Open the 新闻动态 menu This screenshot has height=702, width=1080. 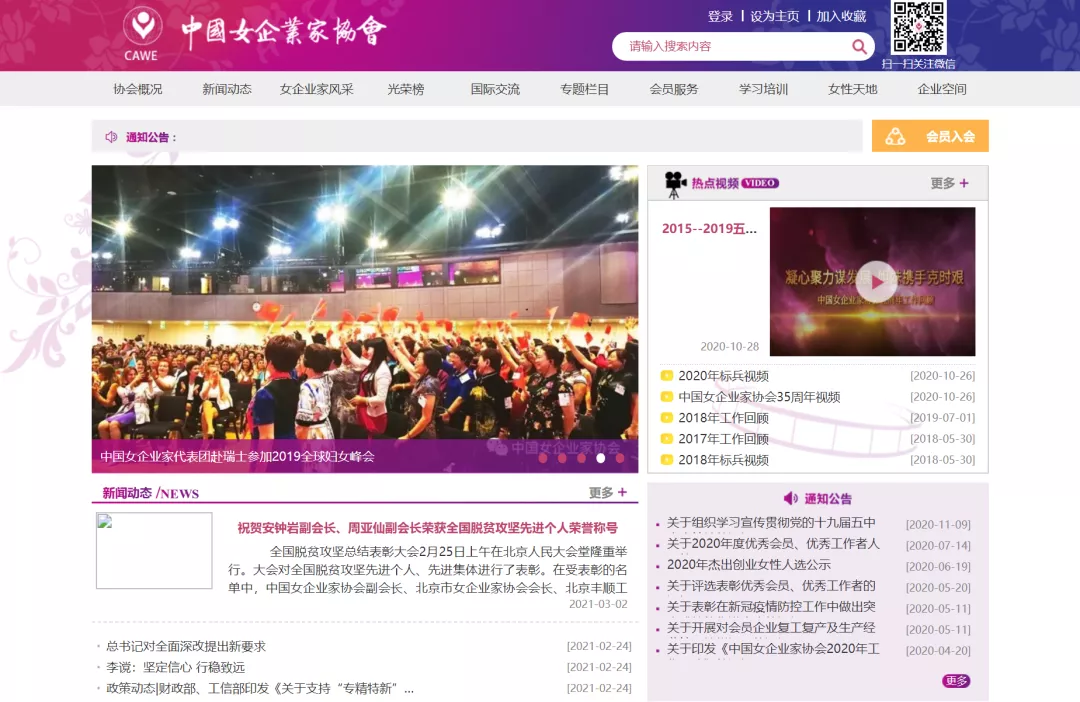point(227,89)
